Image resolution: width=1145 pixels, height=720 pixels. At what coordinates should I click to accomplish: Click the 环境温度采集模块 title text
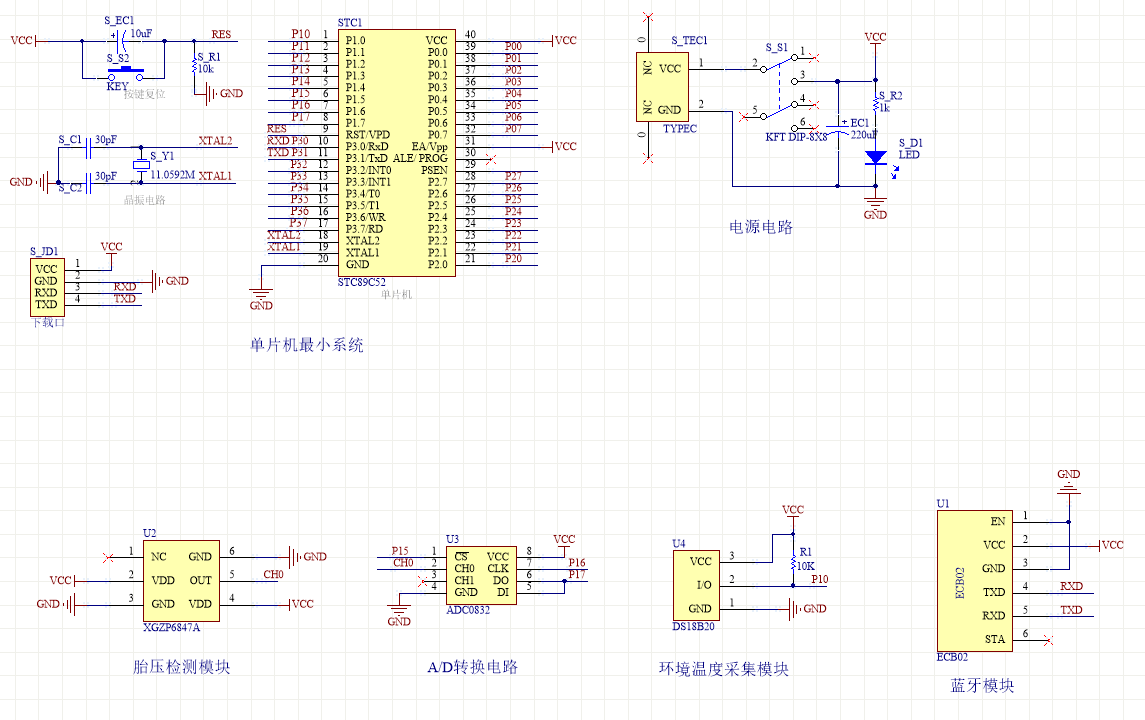pyautogui.click(x=724, y=669)
